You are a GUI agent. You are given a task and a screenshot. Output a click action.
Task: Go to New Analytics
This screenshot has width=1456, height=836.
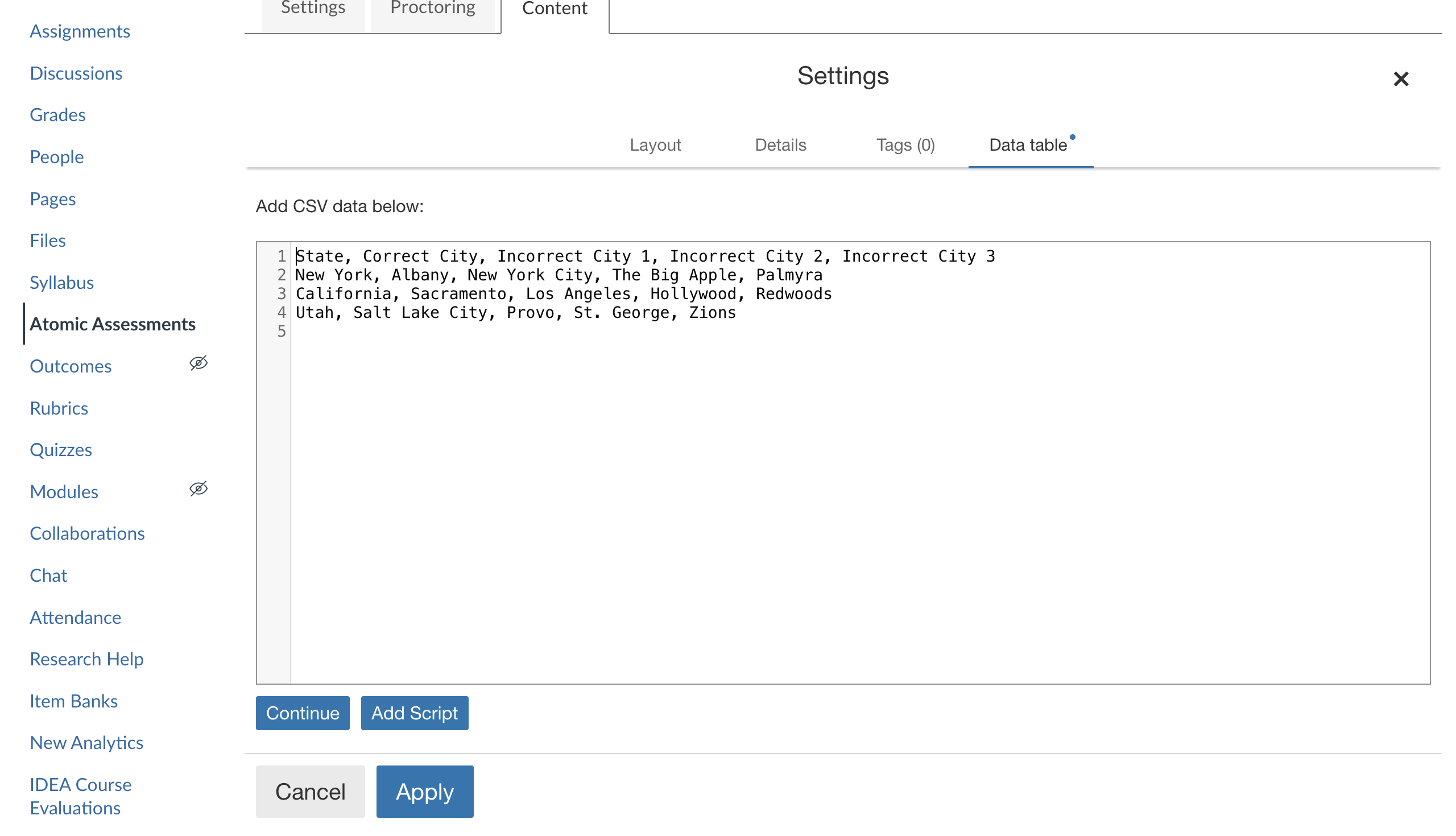click(x=86, y=742)
